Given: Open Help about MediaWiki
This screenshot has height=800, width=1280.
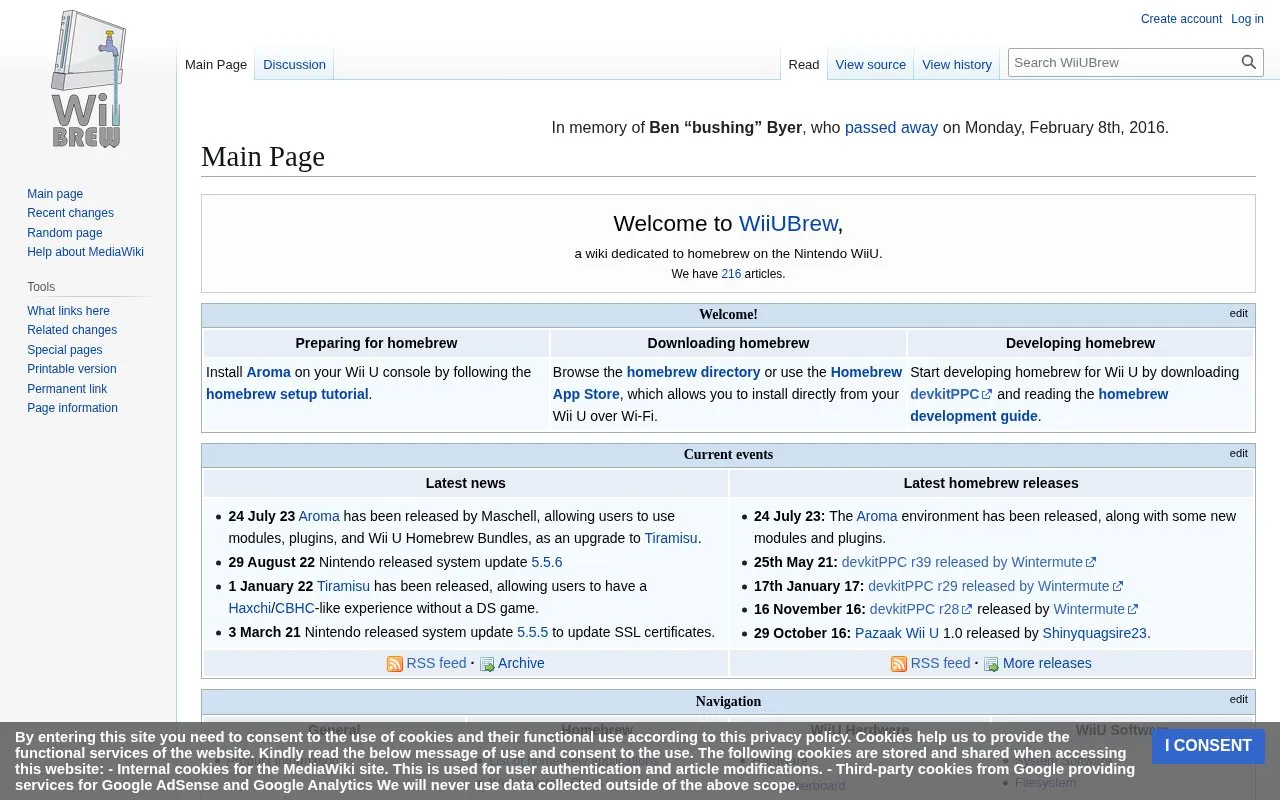Looking at the screenshot, I should point(85,252).
